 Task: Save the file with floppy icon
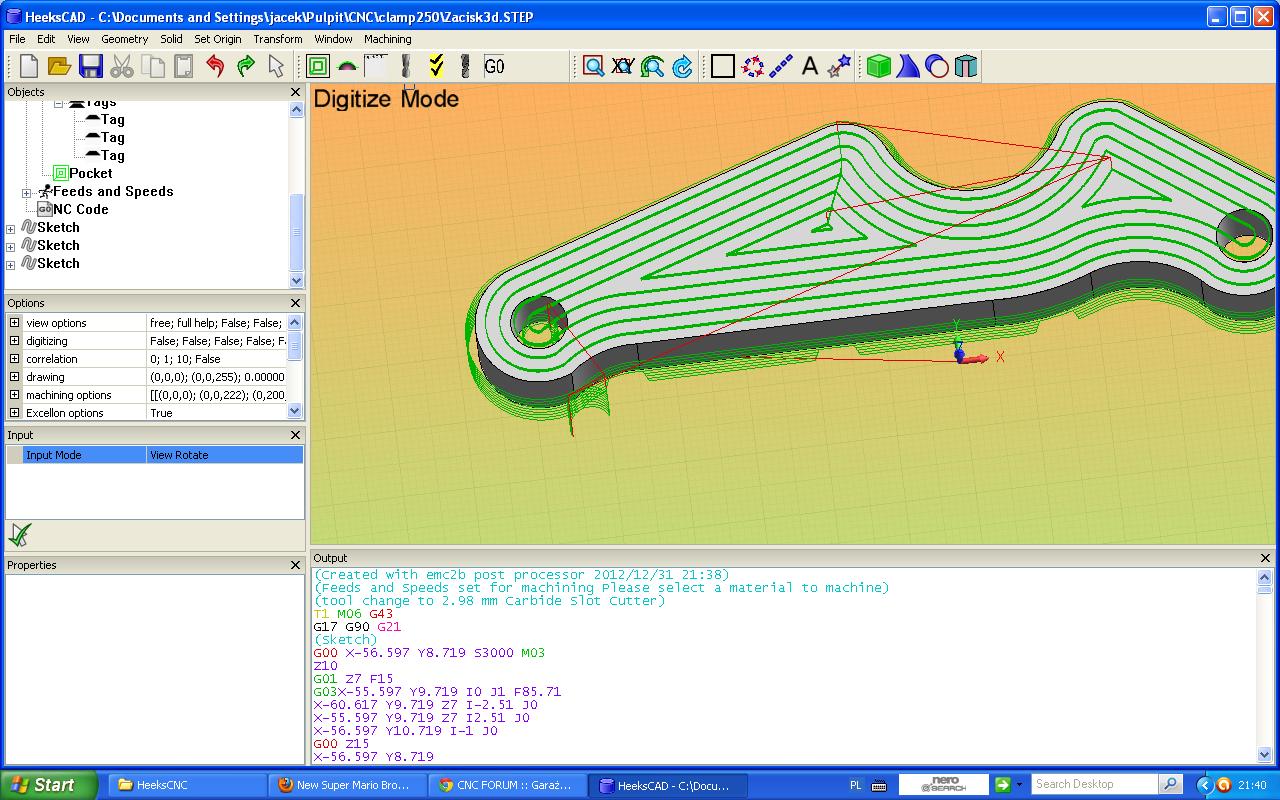(91, 66)
